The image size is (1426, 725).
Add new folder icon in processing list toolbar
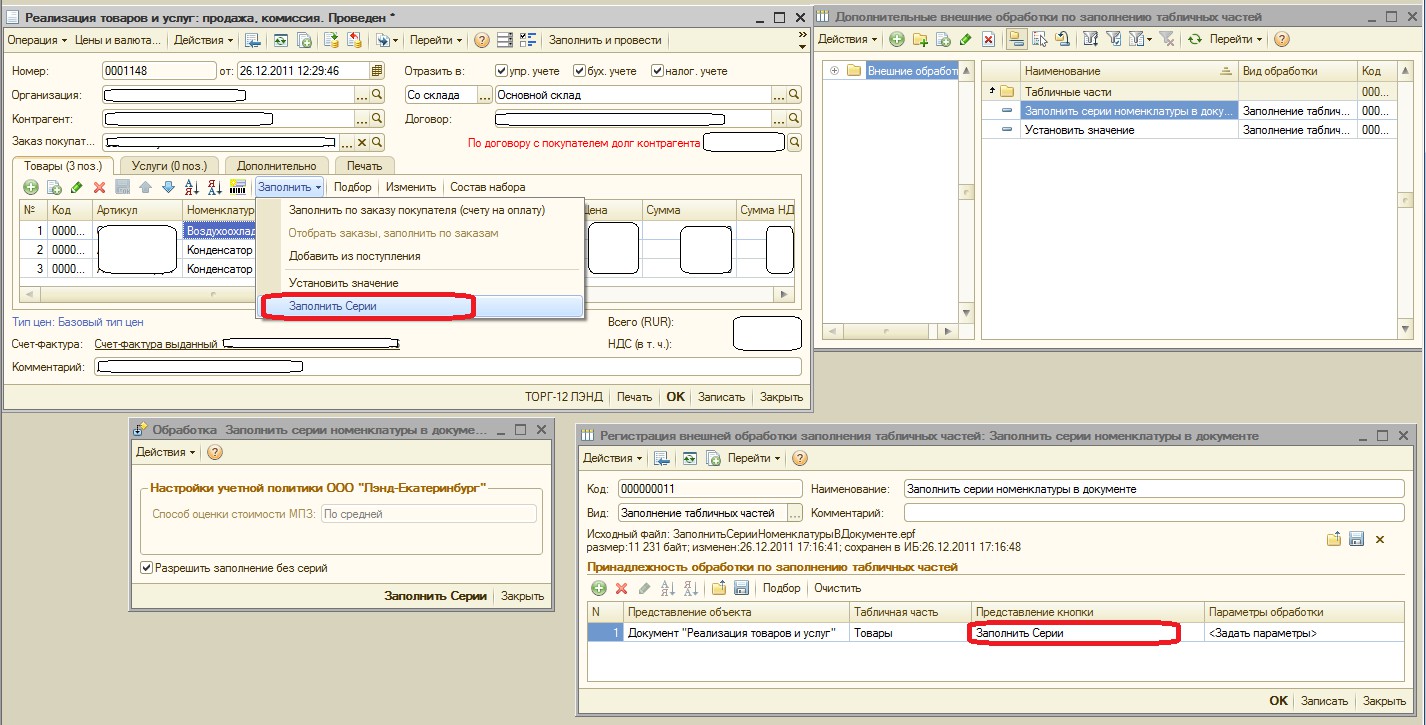click(x=919, y=39)
